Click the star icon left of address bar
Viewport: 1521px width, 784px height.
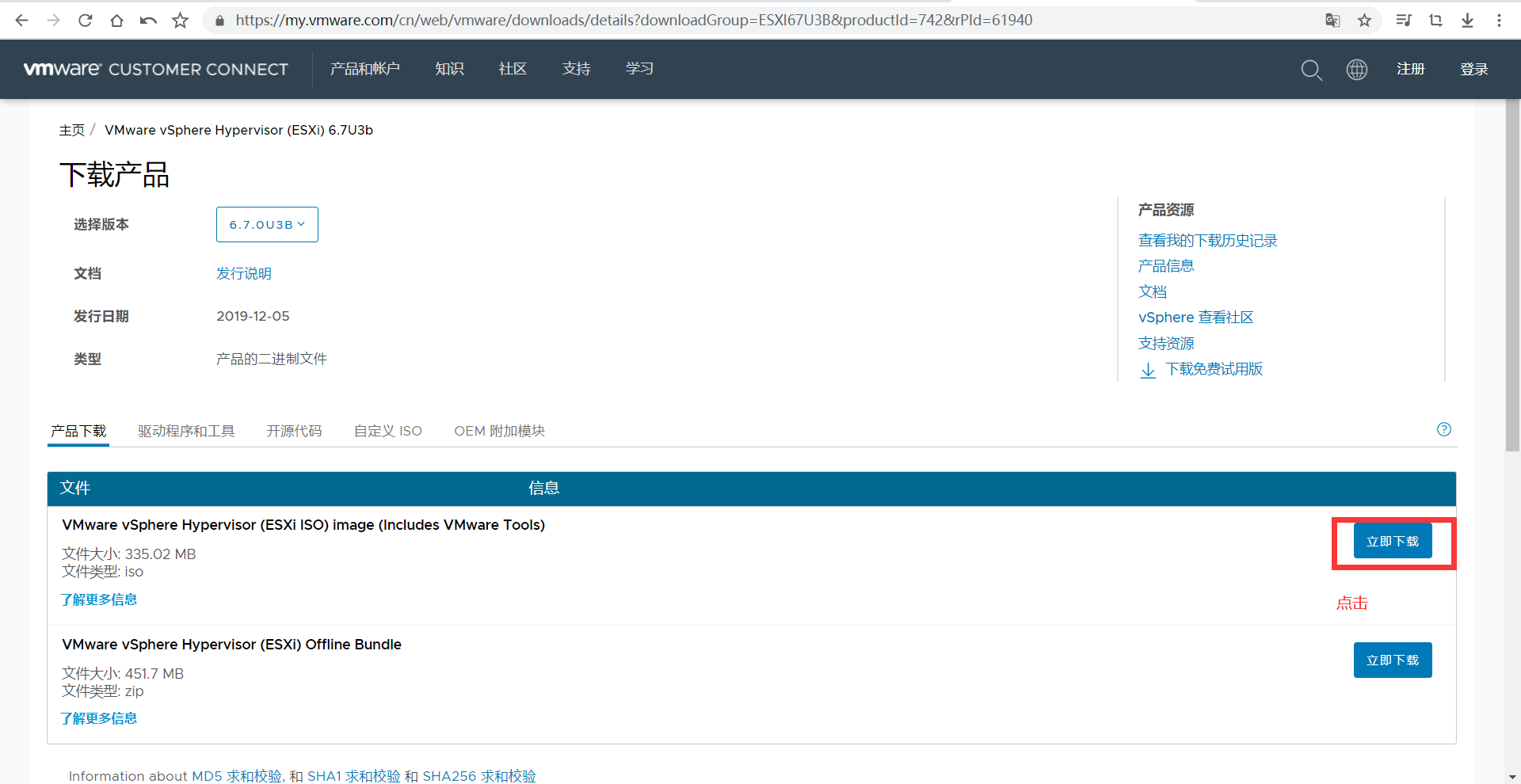point(181,21)
